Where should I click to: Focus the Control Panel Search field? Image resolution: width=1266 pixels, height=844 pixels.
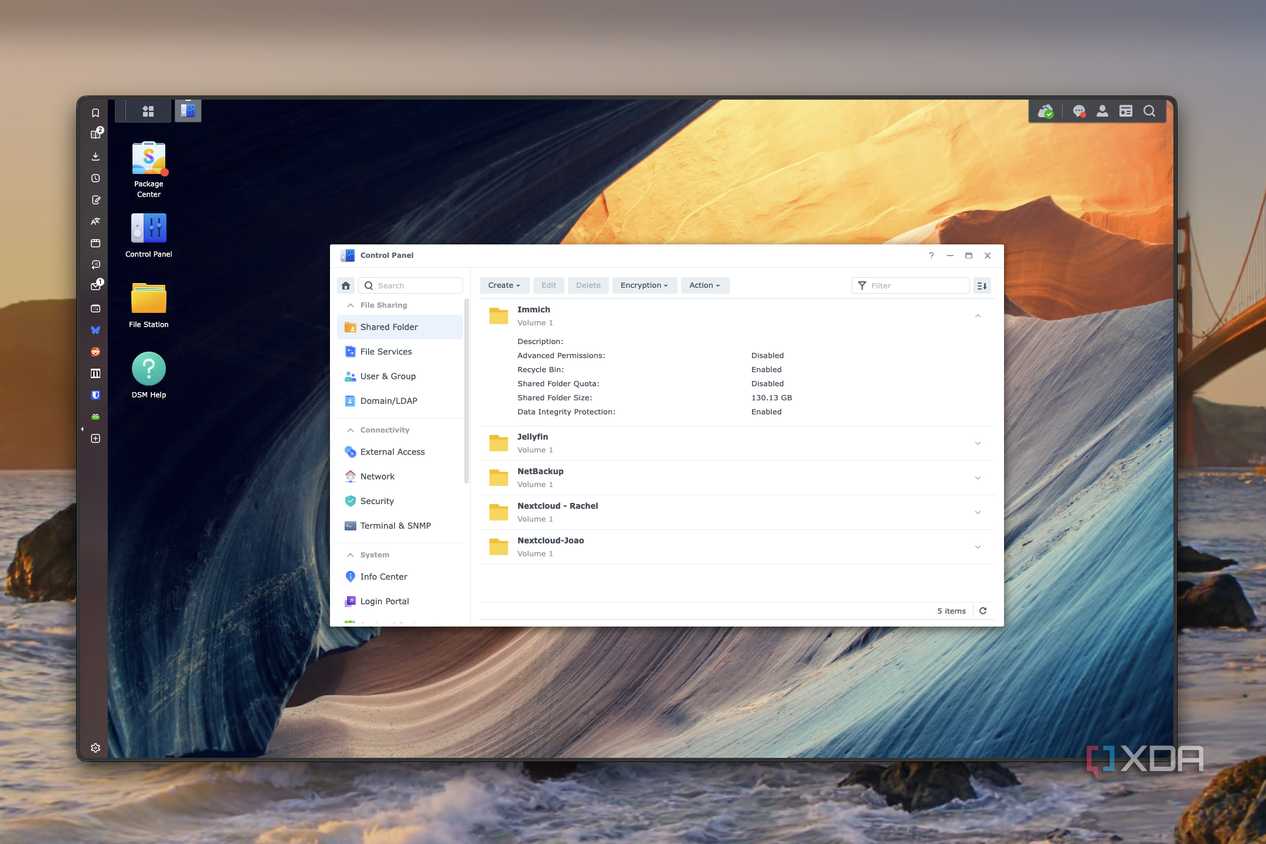point(411,285)
